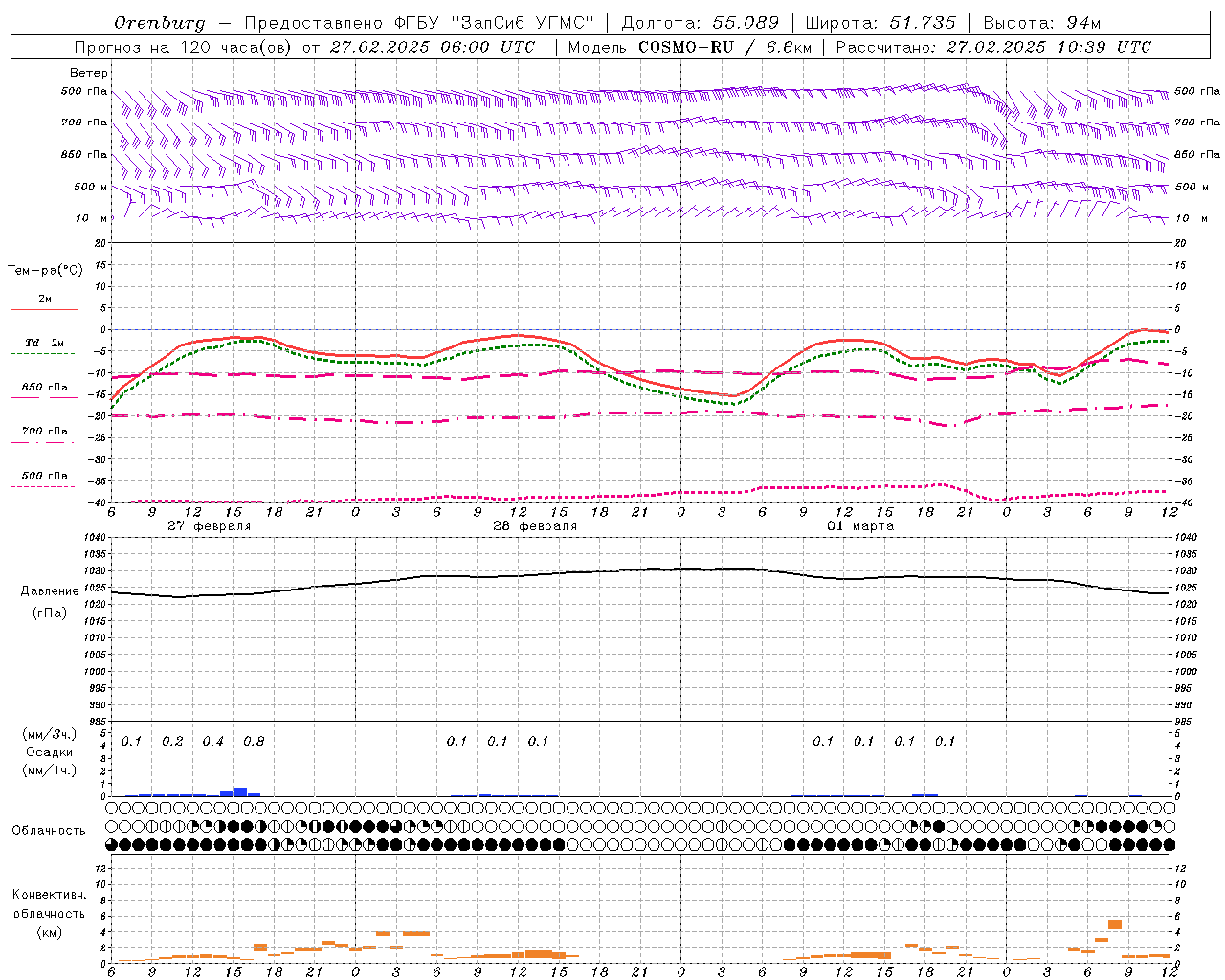This screenshot has width=1225, height=980.
Task: Click the latitude value Широта: 51.735
Action: (880, 23)
